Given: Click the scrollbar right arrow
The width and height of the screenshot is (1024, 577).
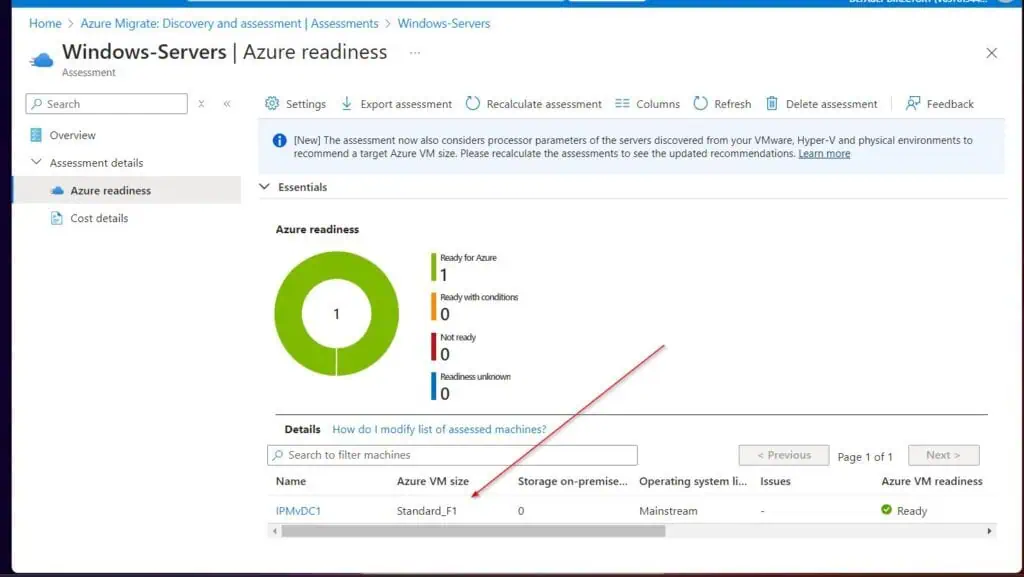Looking at the screenshot, I should 989,531.
